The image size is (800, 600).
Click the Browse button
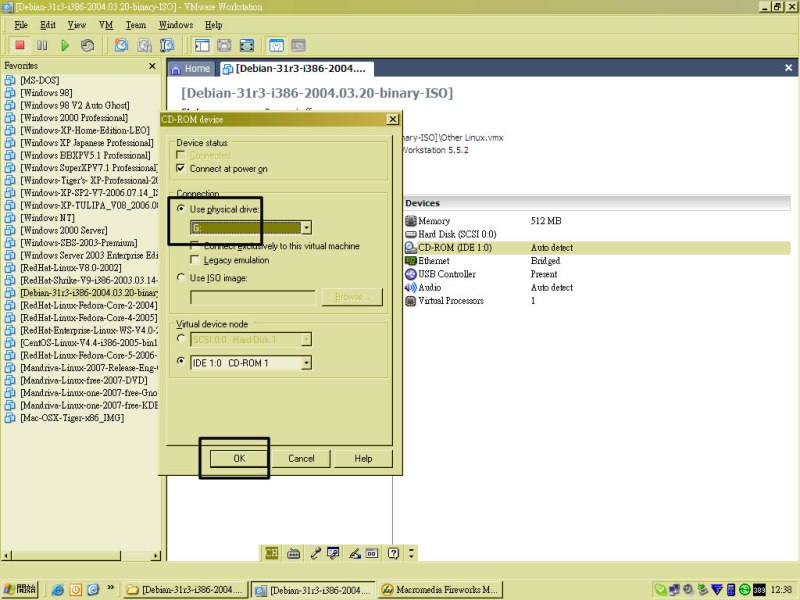pos(352,297)
